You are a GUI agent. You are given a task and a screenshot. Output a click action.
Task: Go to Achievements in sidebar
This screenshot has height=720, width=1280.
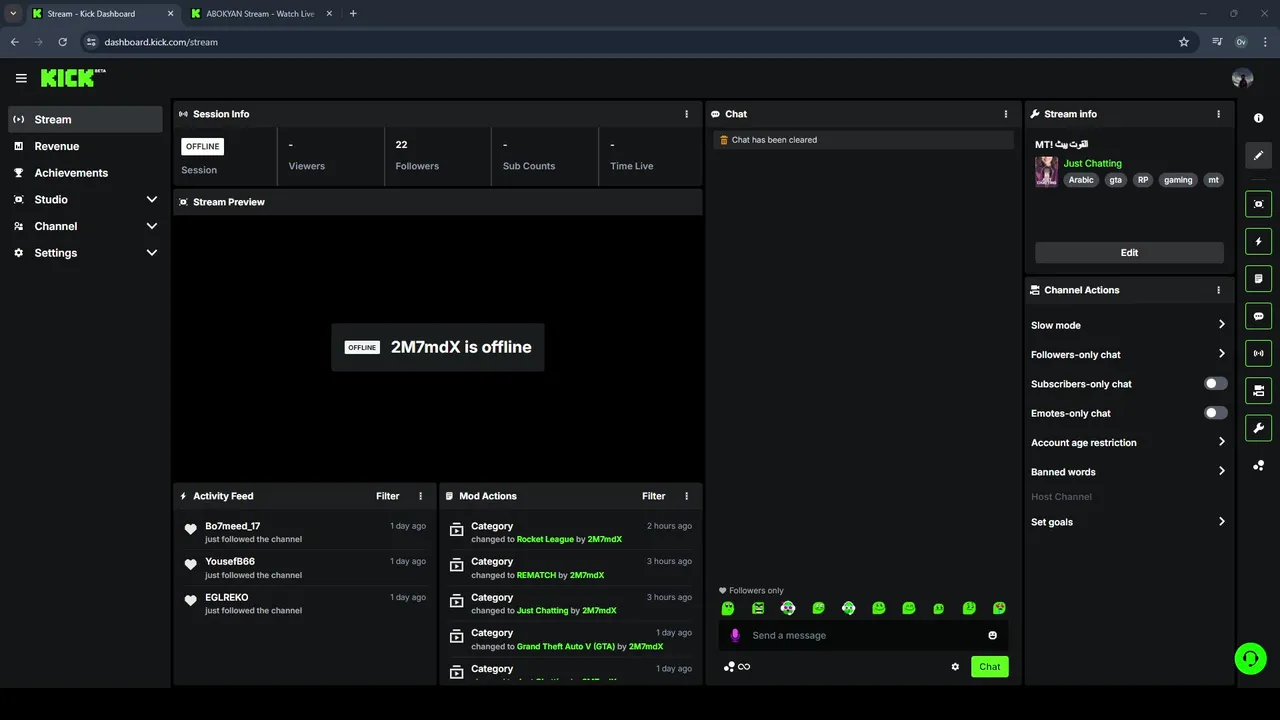85,173
